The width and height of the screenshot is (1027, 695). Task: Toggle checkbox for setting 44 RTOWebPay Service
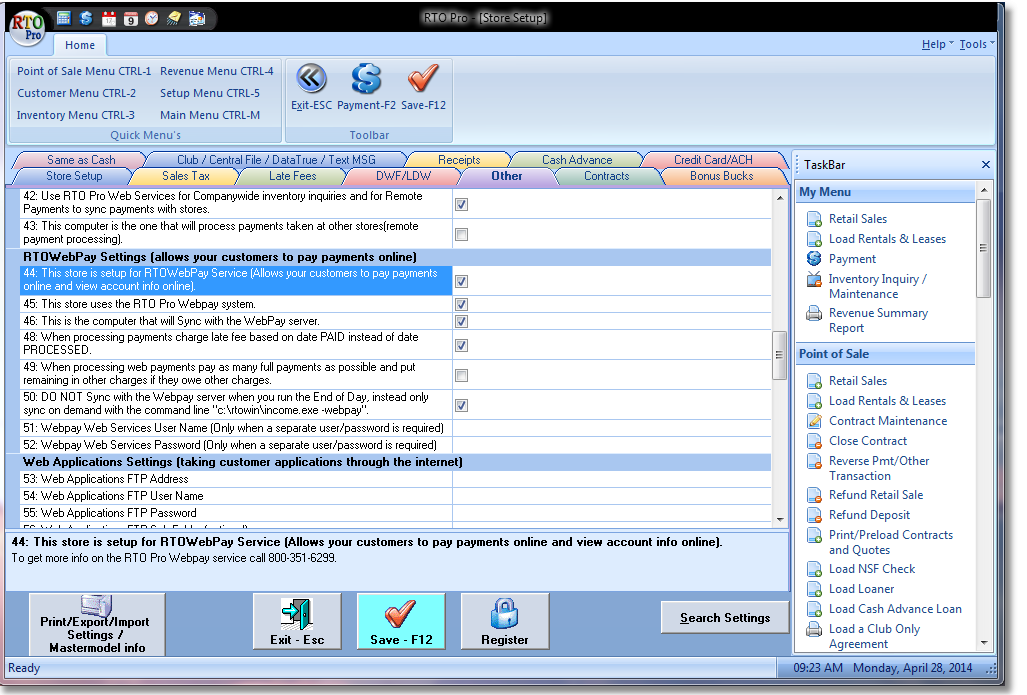tap(461, 282)
